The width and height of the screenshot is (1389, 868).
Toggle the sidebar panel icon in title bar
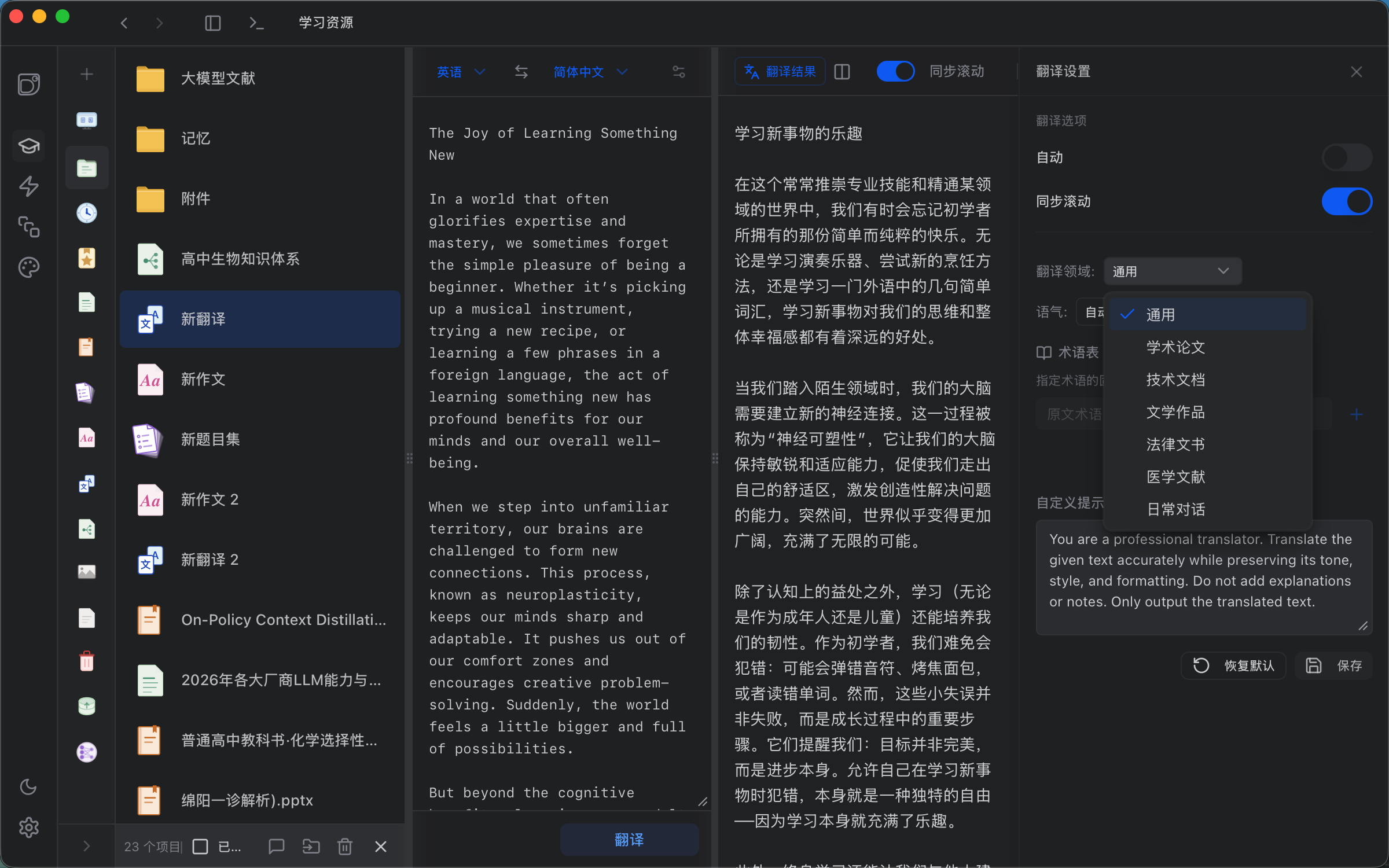213,23
